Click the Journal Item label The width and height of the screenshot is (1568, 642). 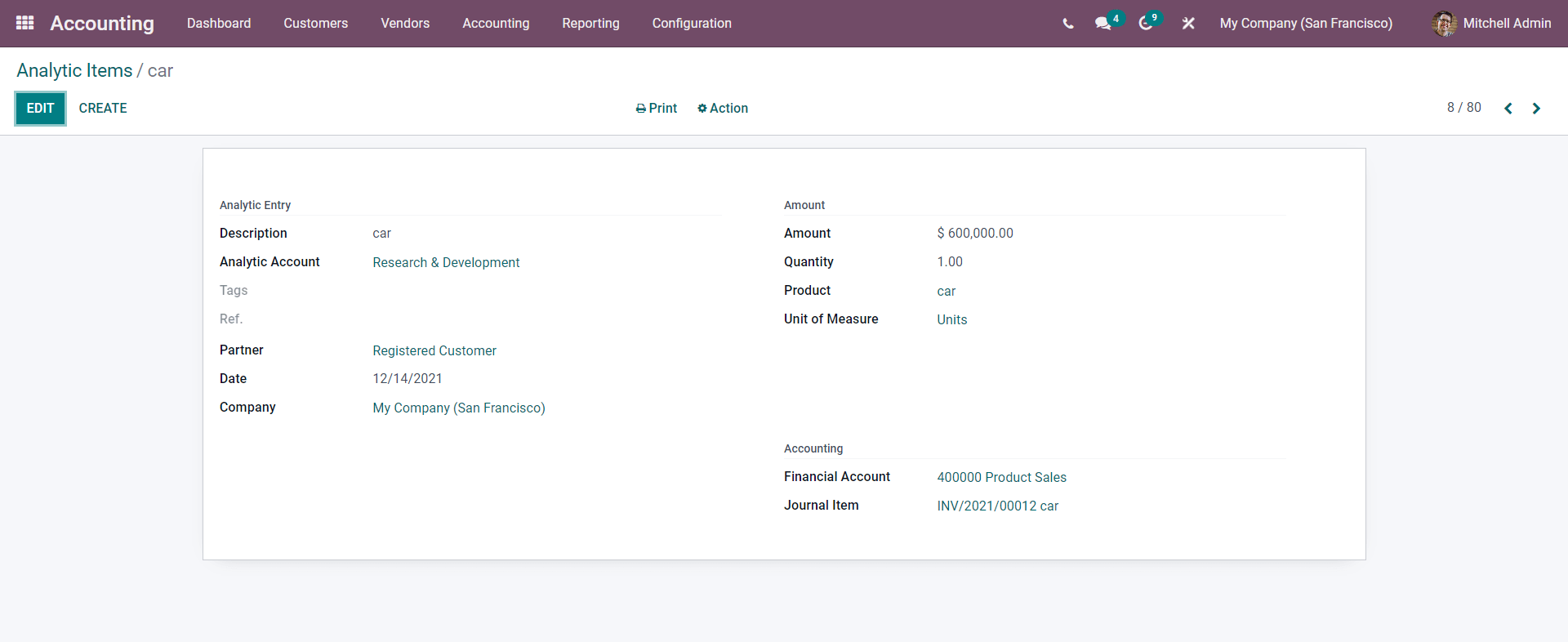(822, 505)
